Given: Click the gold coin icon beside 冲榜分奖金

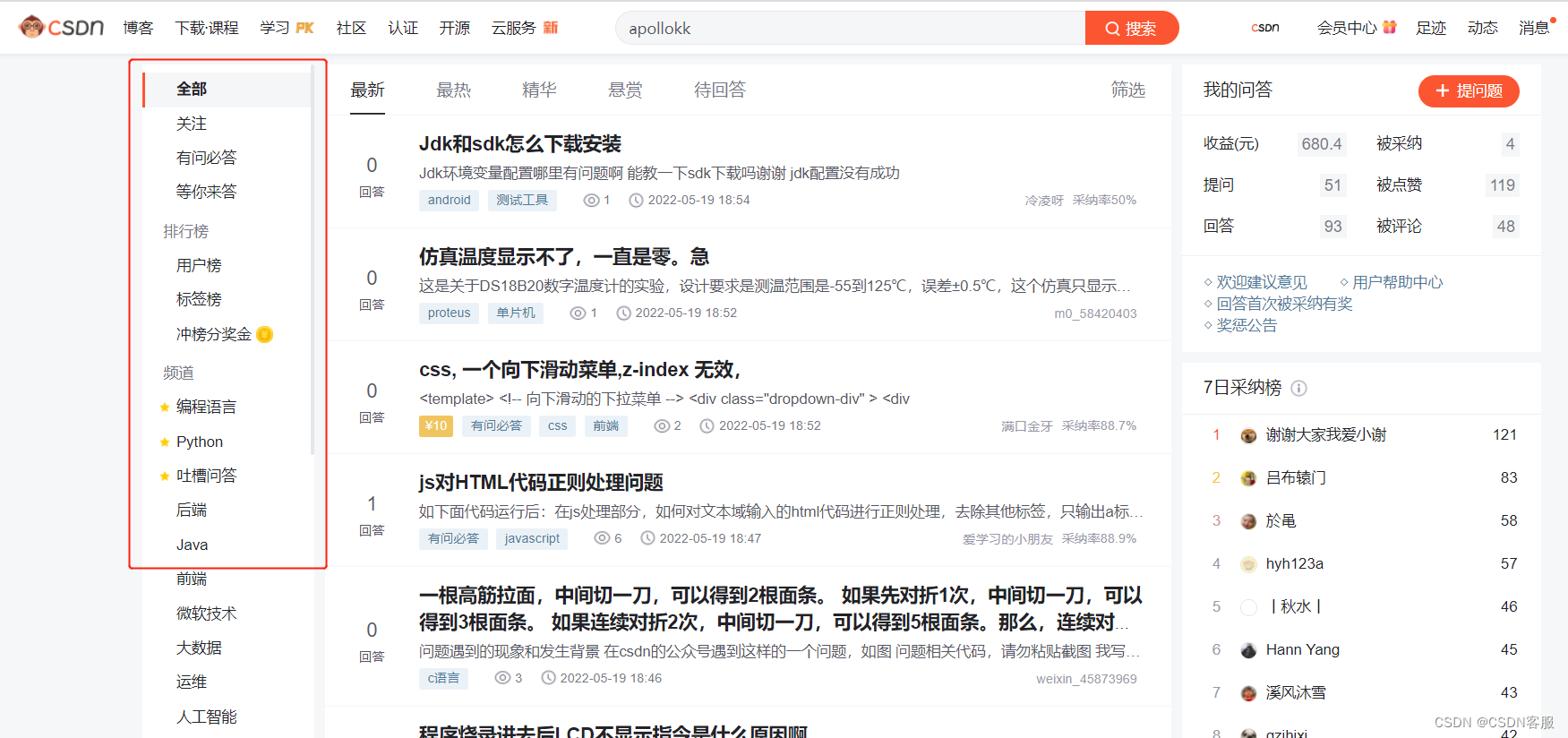Looking at the screenshot, I should (264, 334).
